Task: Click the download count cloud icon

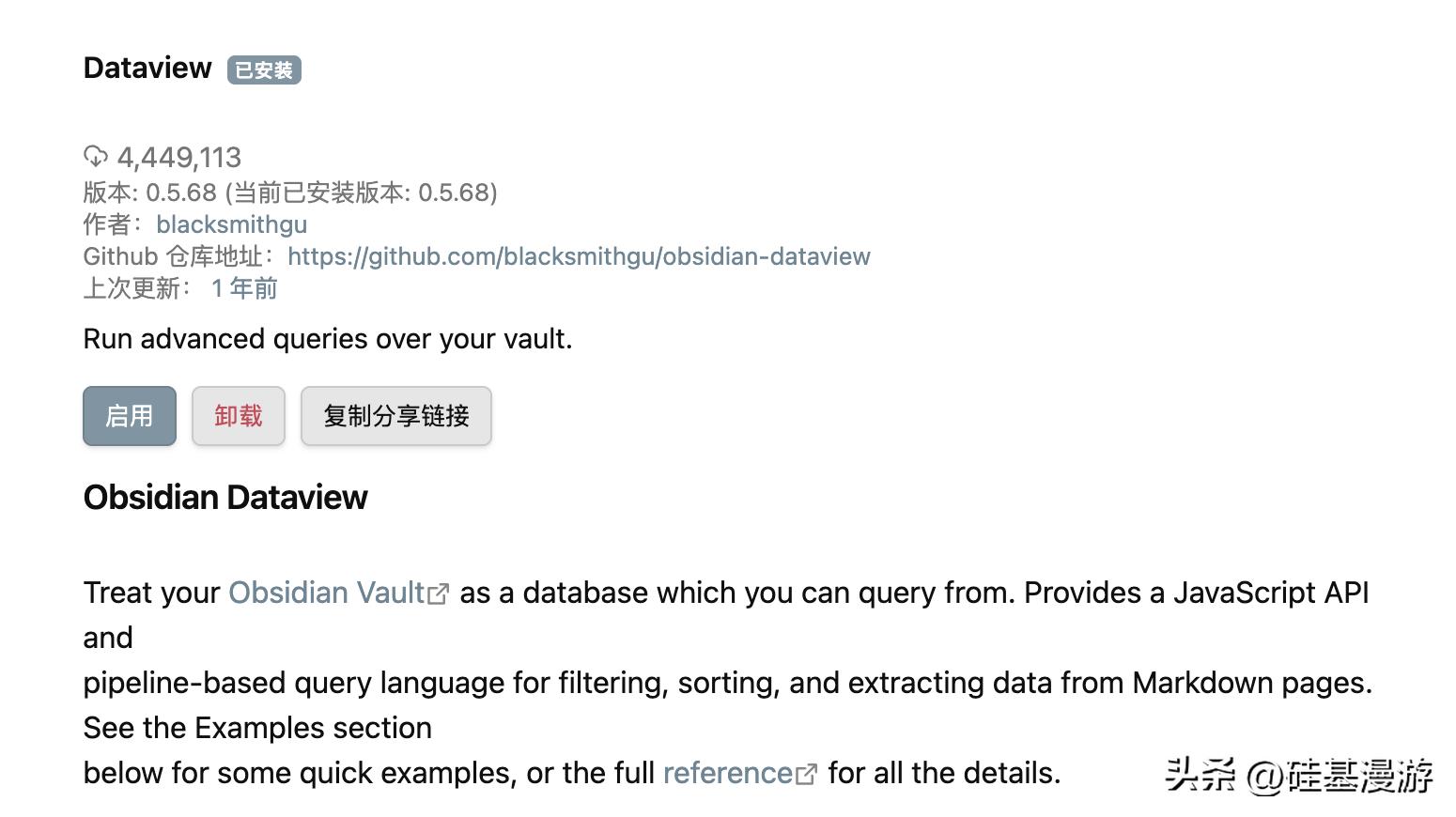Action: (96, 156)
